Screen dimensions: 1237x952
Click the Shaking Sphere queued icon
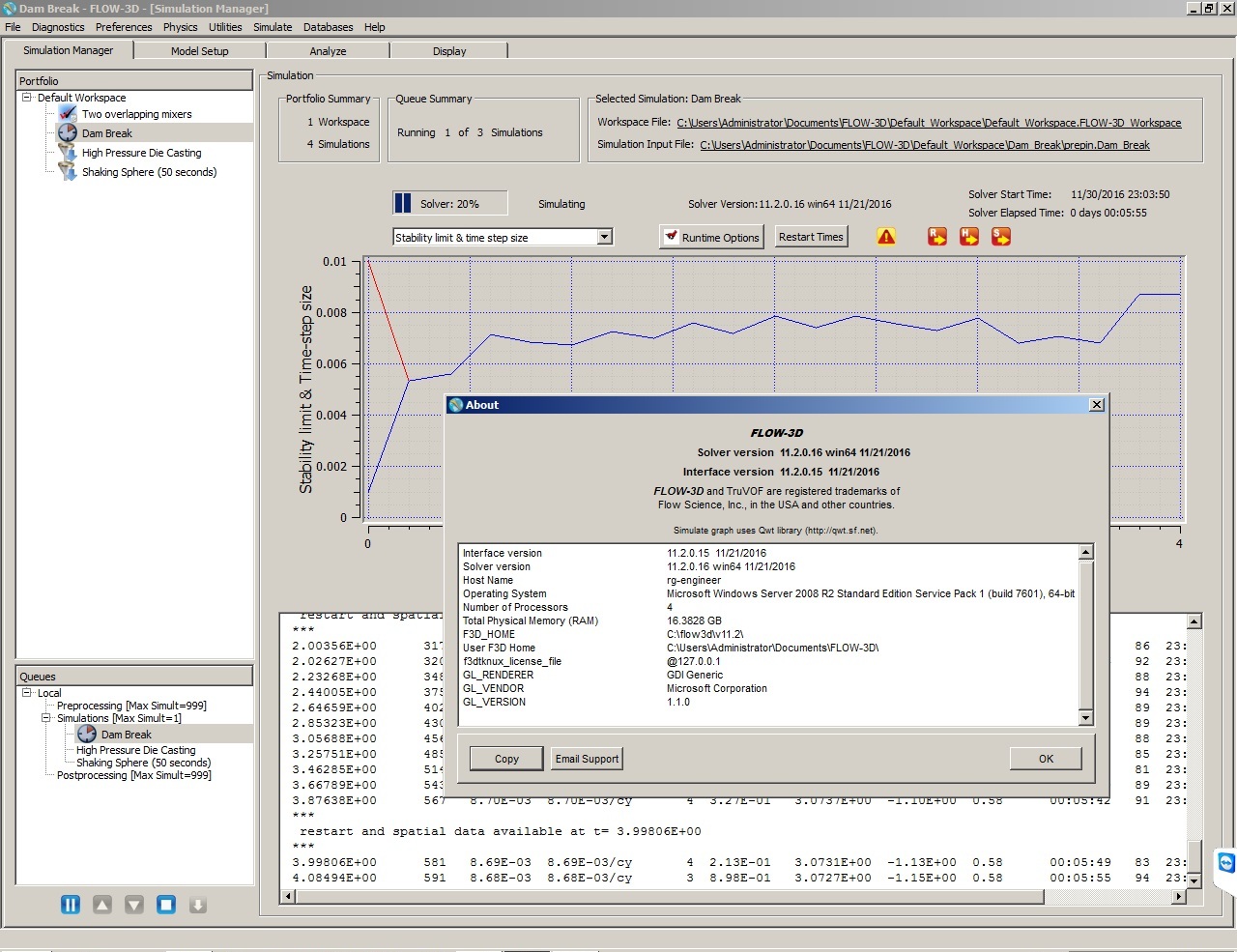pyautogui.click(x=68, y=172)
